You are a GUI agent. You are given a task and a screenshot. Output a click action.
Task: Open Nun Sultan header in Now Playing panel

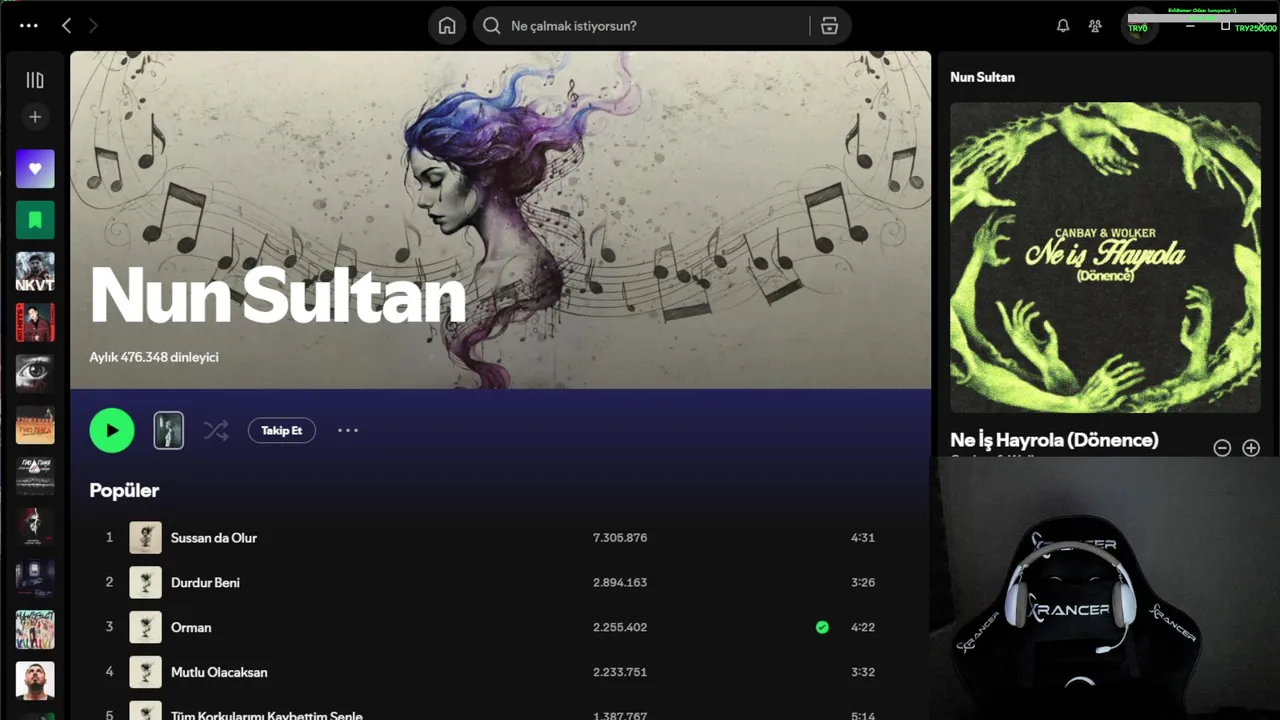pyautogui.click(x=982, y=77)
